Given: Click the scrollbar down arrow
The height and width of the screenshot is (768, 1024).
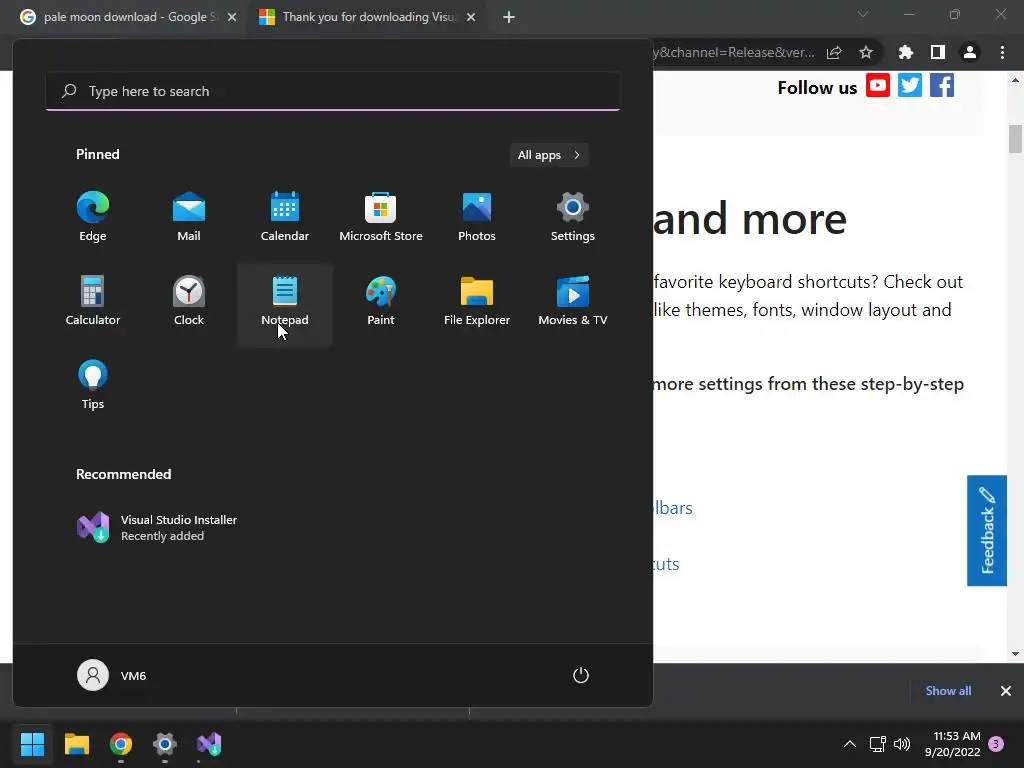Looking at the screenshot, I should pos(1015,654).
